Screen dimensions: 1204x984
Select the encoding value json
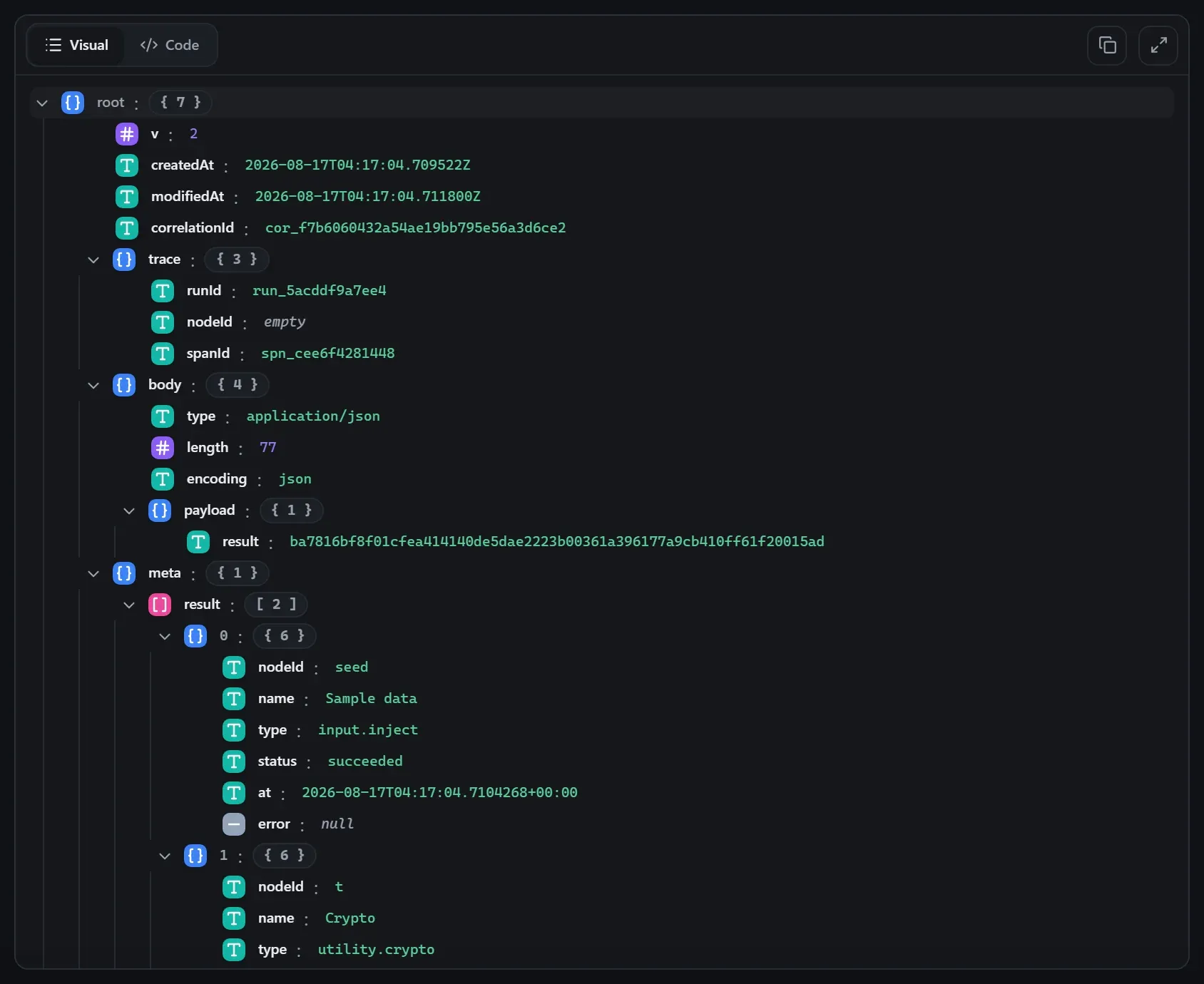coord(295,479)
